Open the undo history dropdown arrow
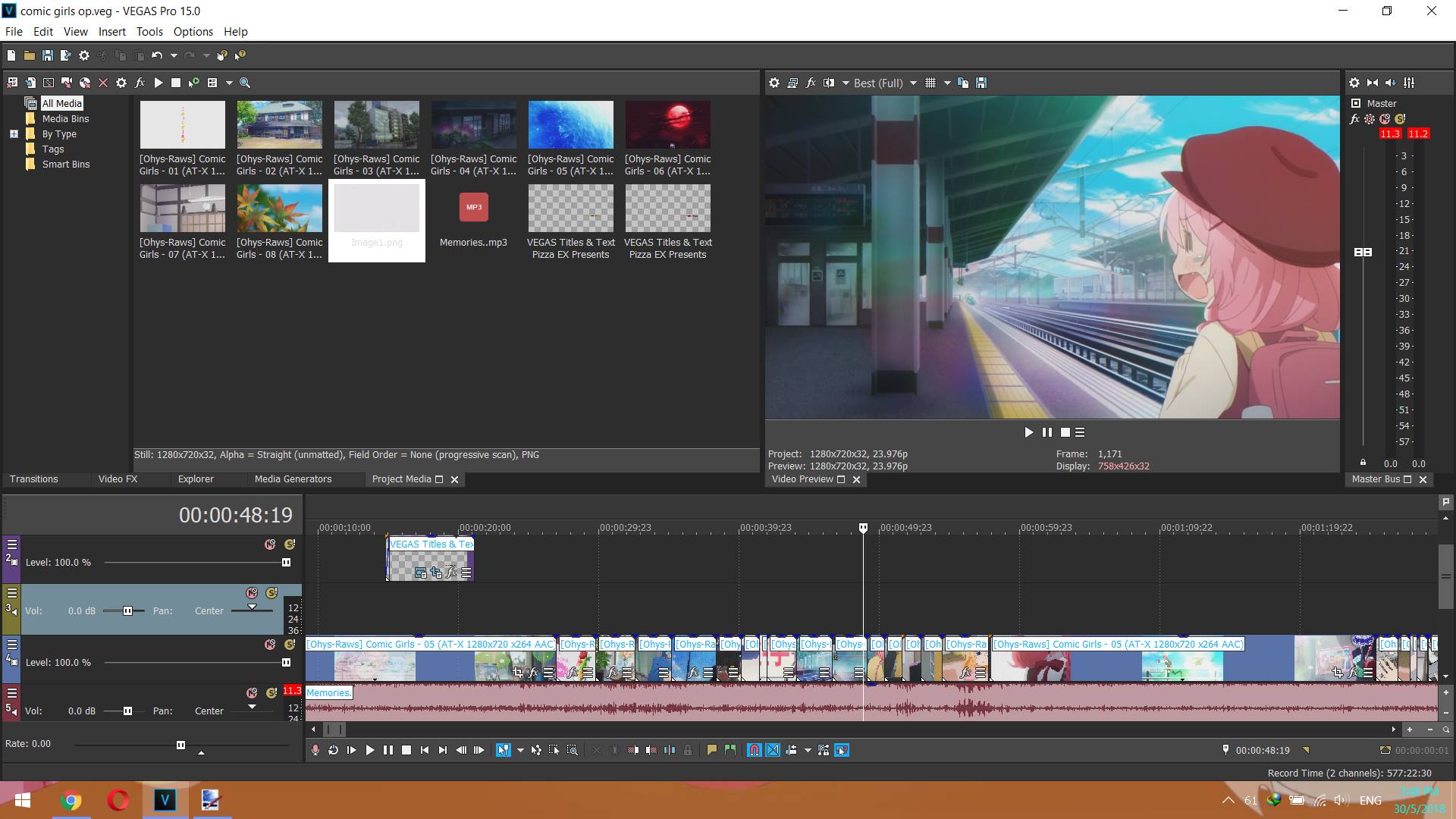This screenshot has height=819, width=1456. click(x=174, y=55)
